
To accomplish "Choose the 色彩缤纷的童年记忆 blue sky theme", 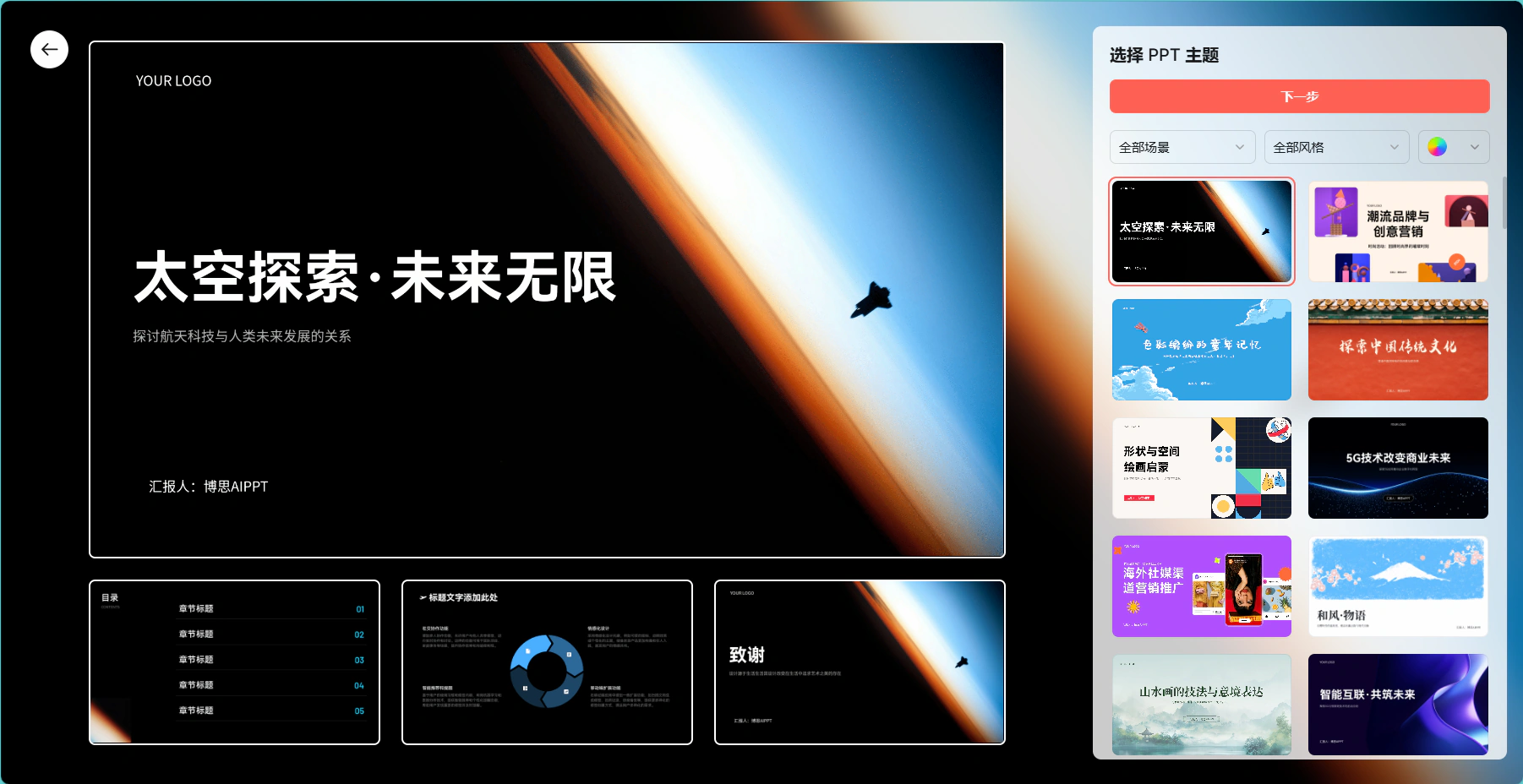I will click(x=1201, y=350).
